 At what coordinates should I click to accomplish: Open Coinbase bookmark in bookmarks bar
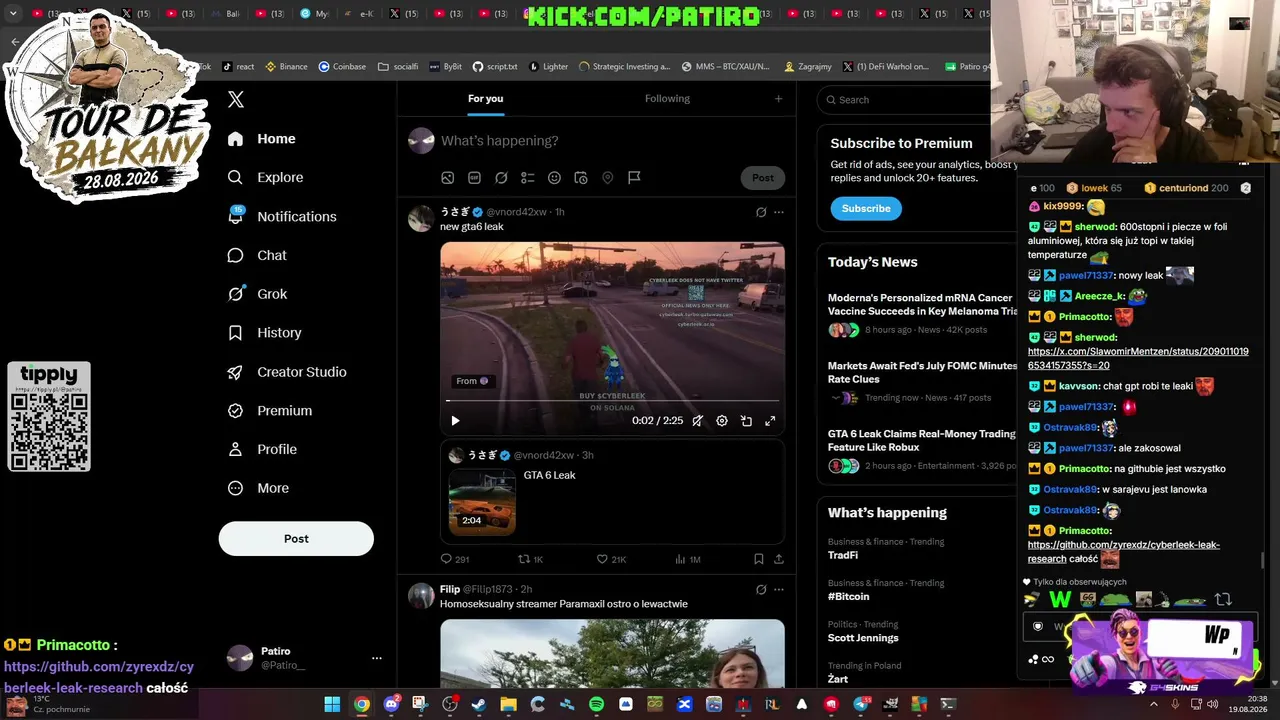[x=342, y=67]
